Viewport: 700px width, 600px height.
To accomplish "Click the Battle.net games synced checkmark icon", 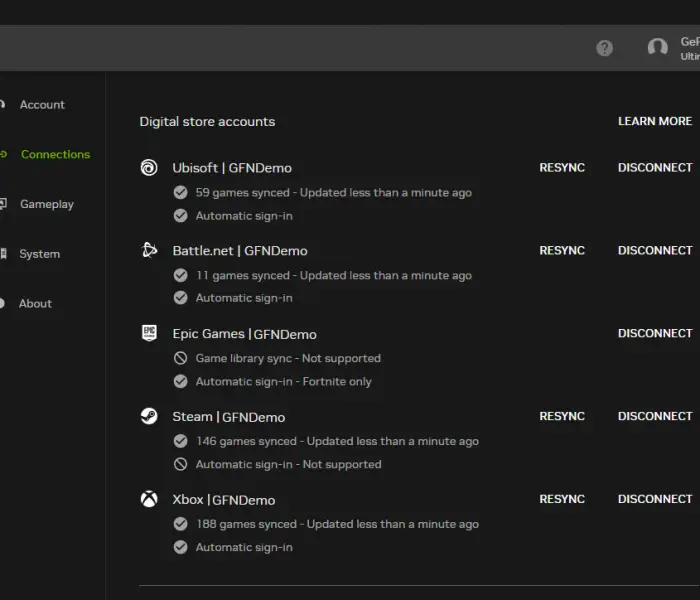I will 180,275.
